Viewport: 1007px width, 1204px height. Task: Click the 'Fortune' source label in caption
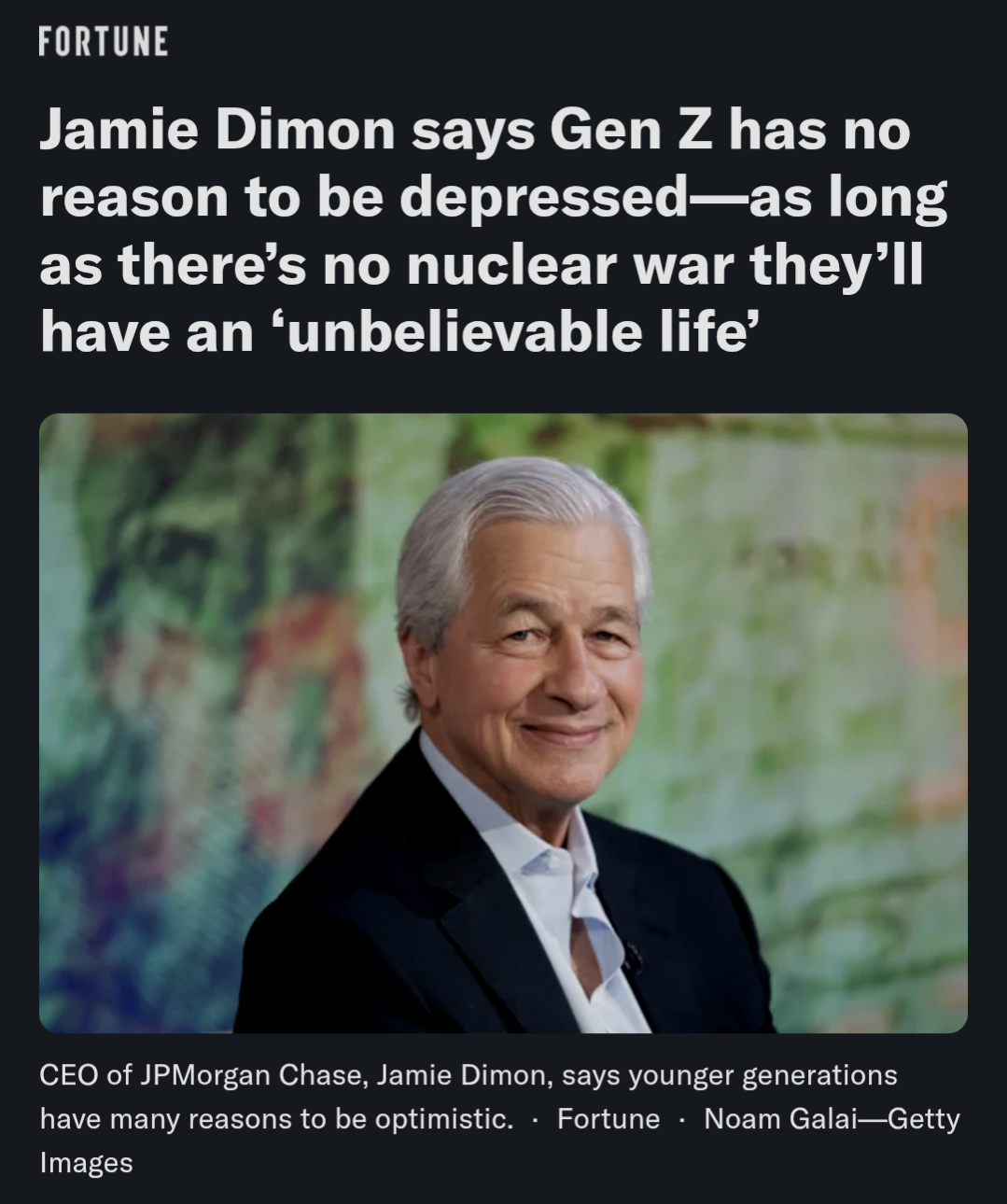(608, 1118)
